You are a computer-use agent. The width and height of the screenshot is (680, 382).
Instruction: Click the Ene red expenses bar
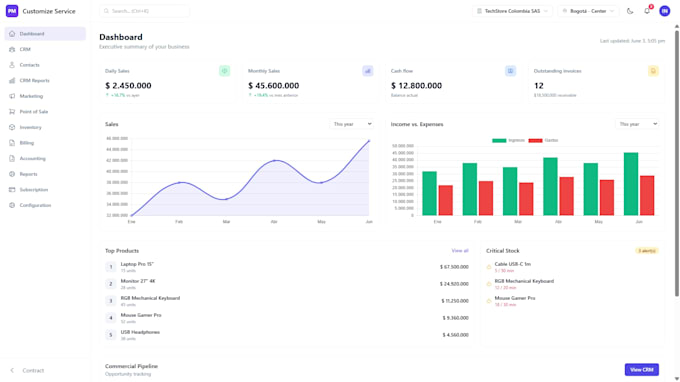[x=445, y=200]
